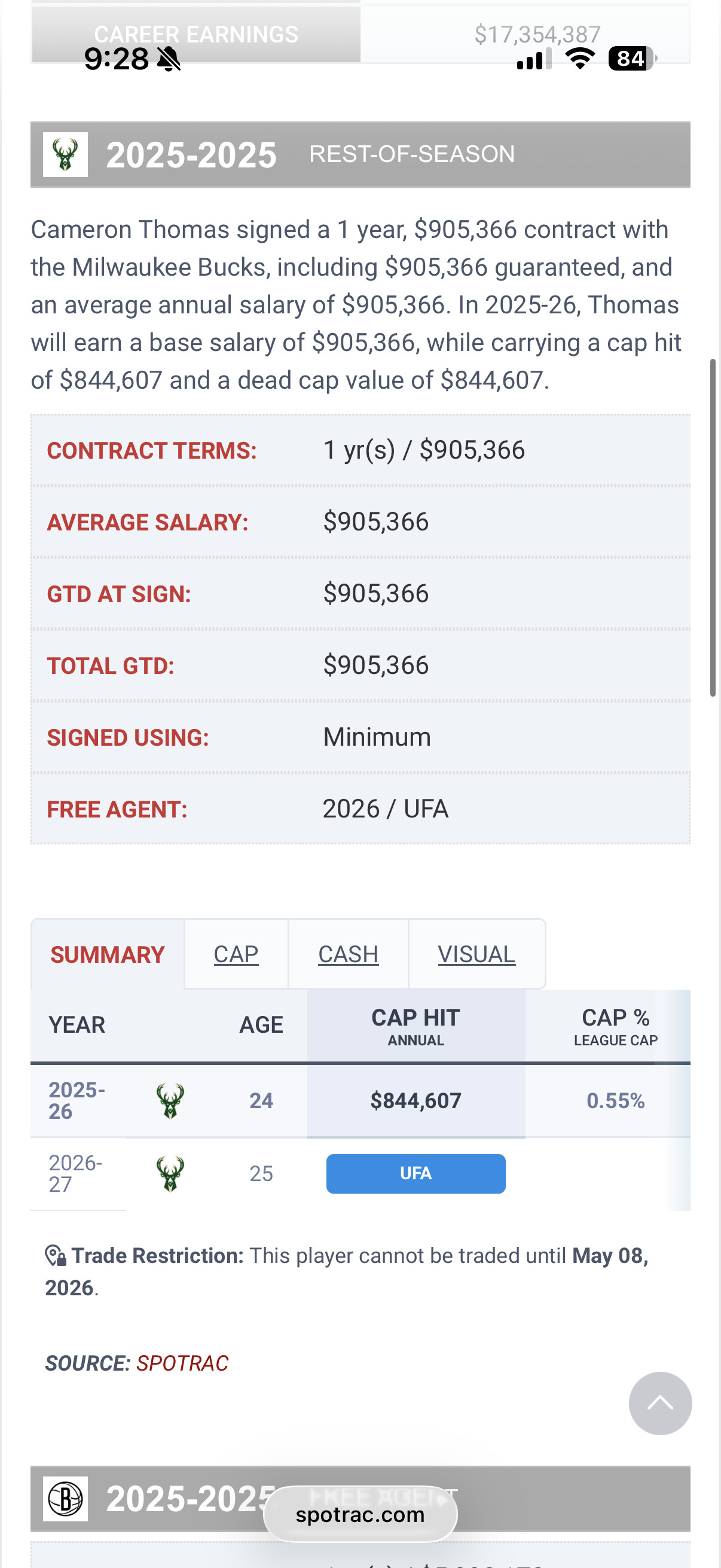Open the CASH tab
Viewport: 721px width, 1568px height.
click(x=348, y=954)
